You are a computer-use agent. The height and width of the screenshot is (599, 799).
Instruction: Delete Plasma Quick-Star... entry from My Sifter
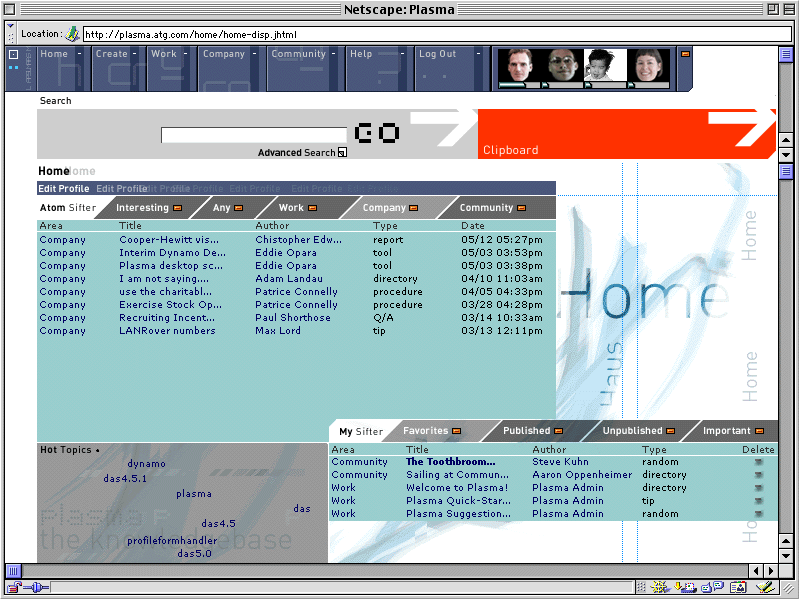[x=759, y=501]
